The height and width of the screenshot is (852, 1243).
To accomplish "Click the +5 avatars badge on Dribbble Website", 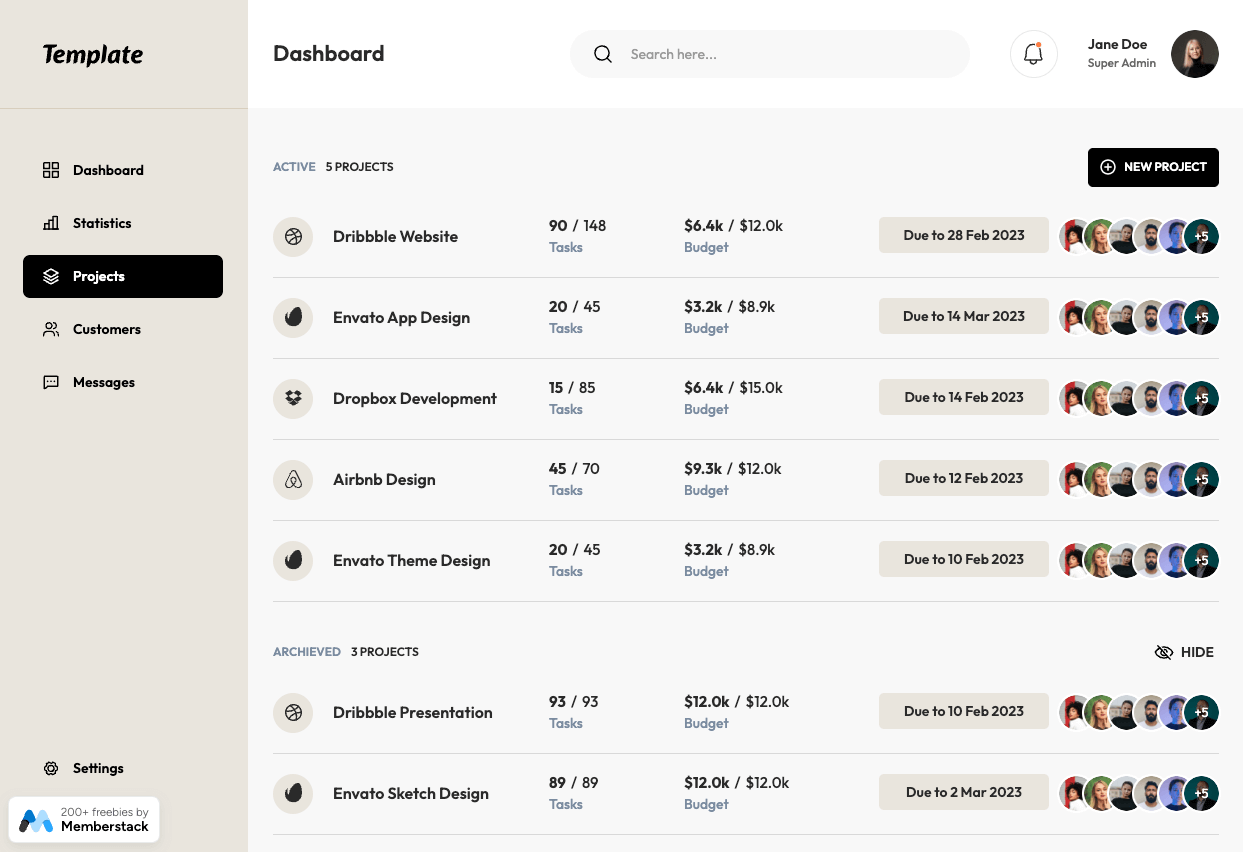I will (x=1201, y=236).
